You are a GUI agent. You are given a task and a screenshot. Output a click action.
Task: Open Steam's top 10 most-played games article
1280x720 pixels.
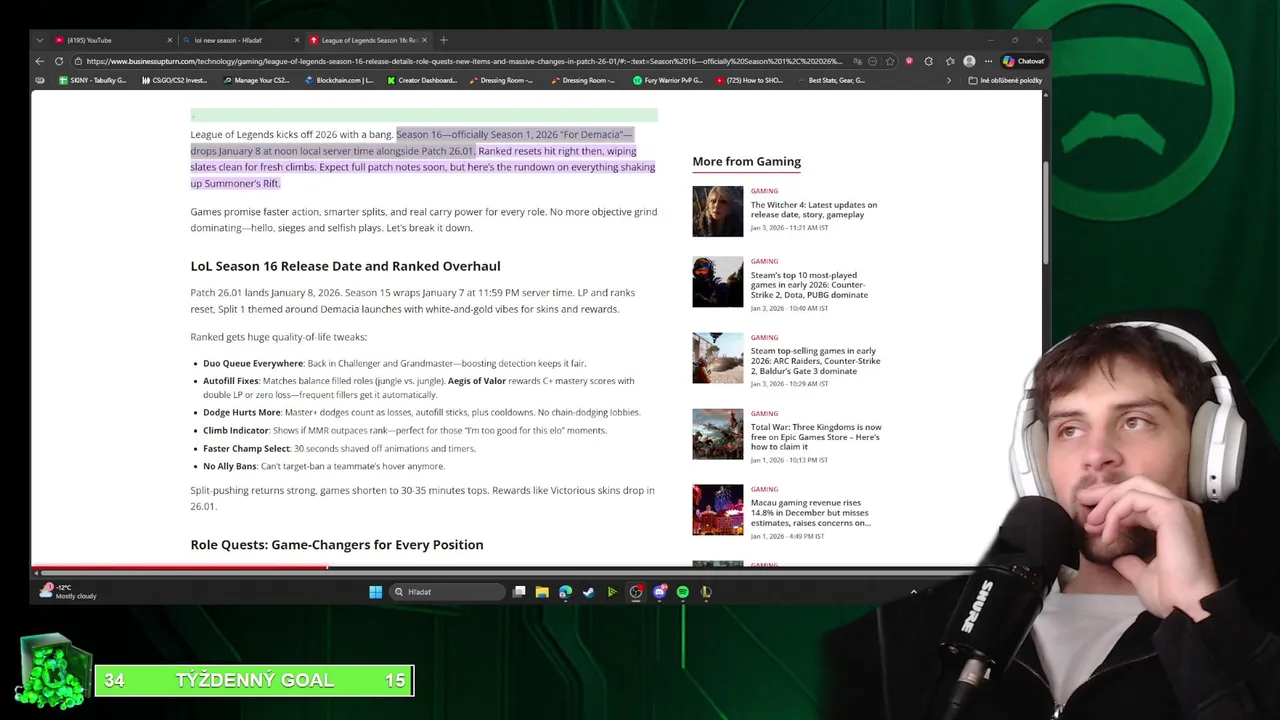pos(809,285)
